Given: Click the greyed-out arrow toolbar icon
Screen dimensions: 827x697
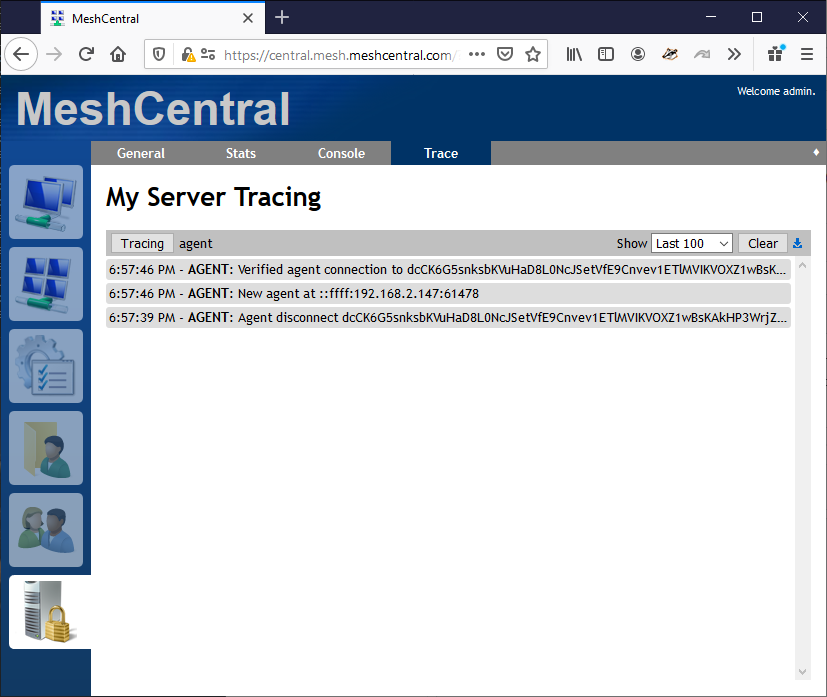Looking at the screenshot, I should pos(702,54).
